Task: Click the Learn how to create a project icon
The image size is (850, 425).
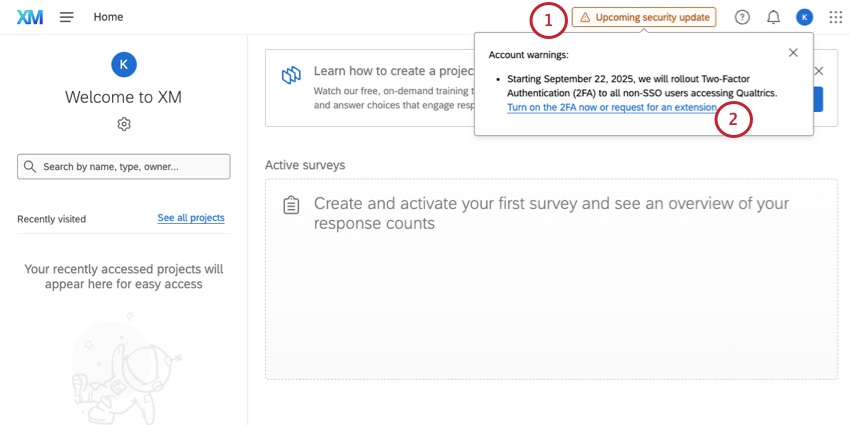Action: click(291, 75)
